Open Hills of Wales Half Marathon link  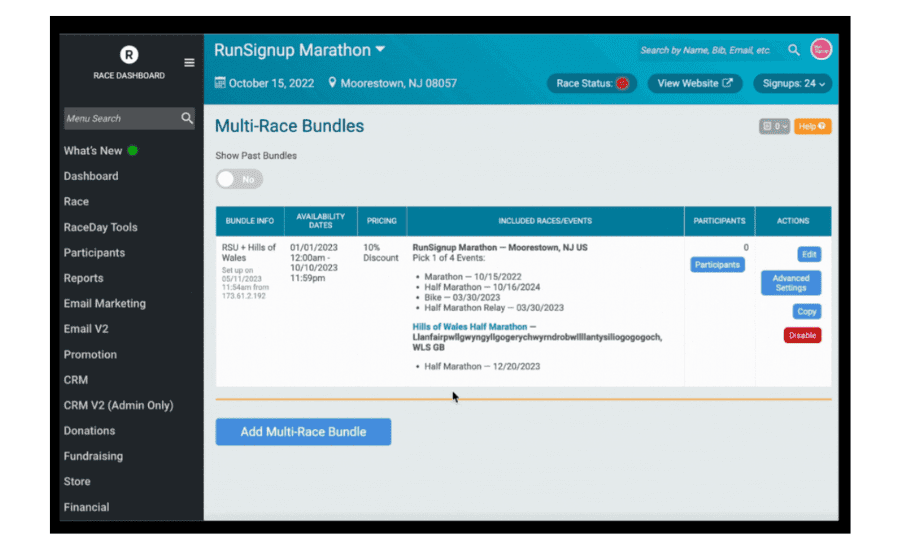coord(470,327)
